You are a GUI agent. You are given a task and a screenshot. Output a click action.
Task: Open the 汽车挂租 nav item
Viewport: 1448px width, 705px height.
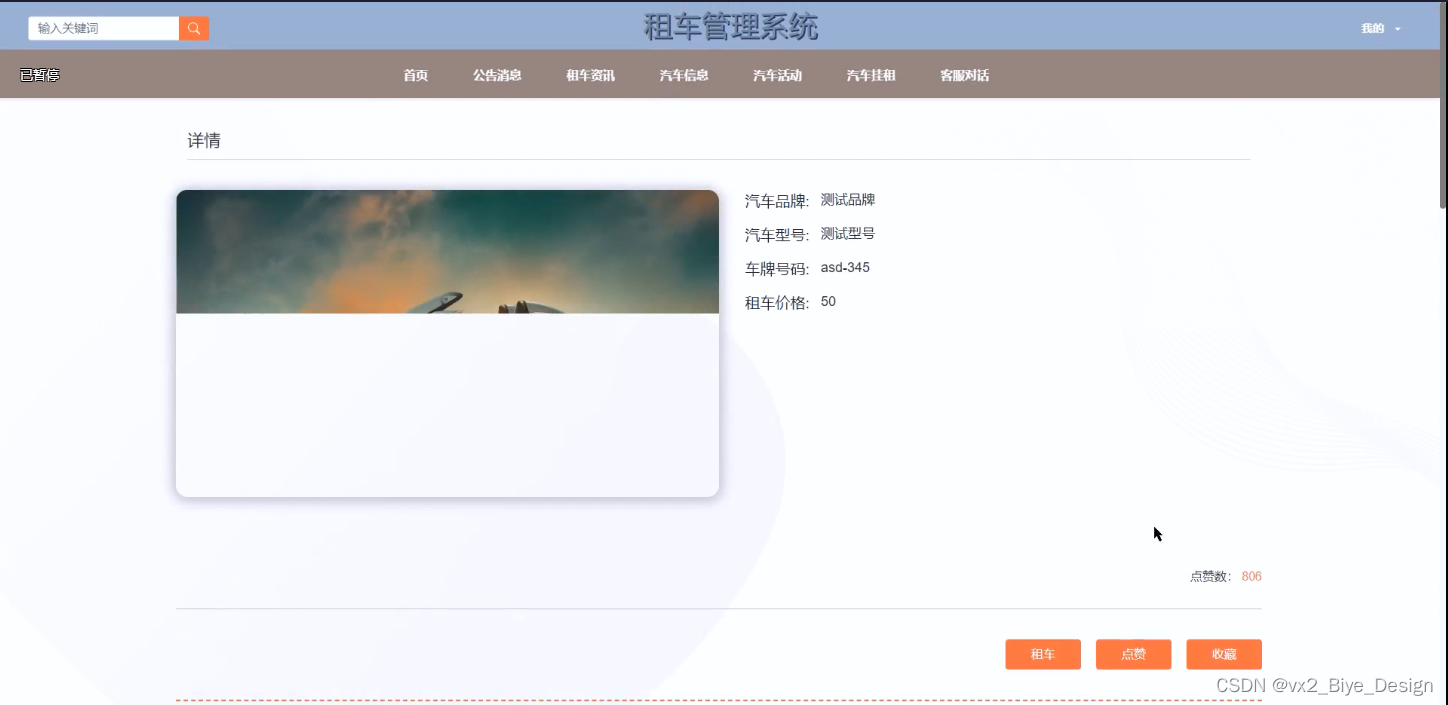(x=871, y=75)
